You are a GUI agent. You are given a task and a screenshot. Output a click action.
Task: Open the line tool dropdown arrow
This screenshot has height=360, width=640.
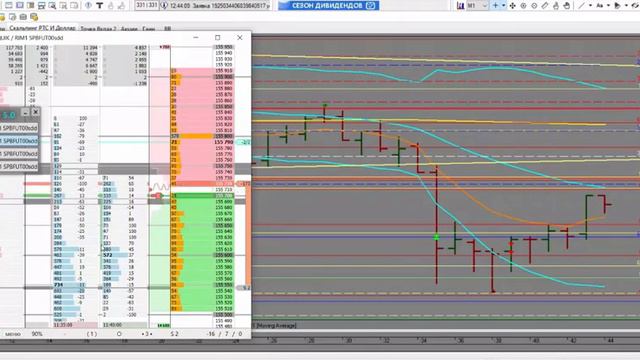[x=590, y=5]
